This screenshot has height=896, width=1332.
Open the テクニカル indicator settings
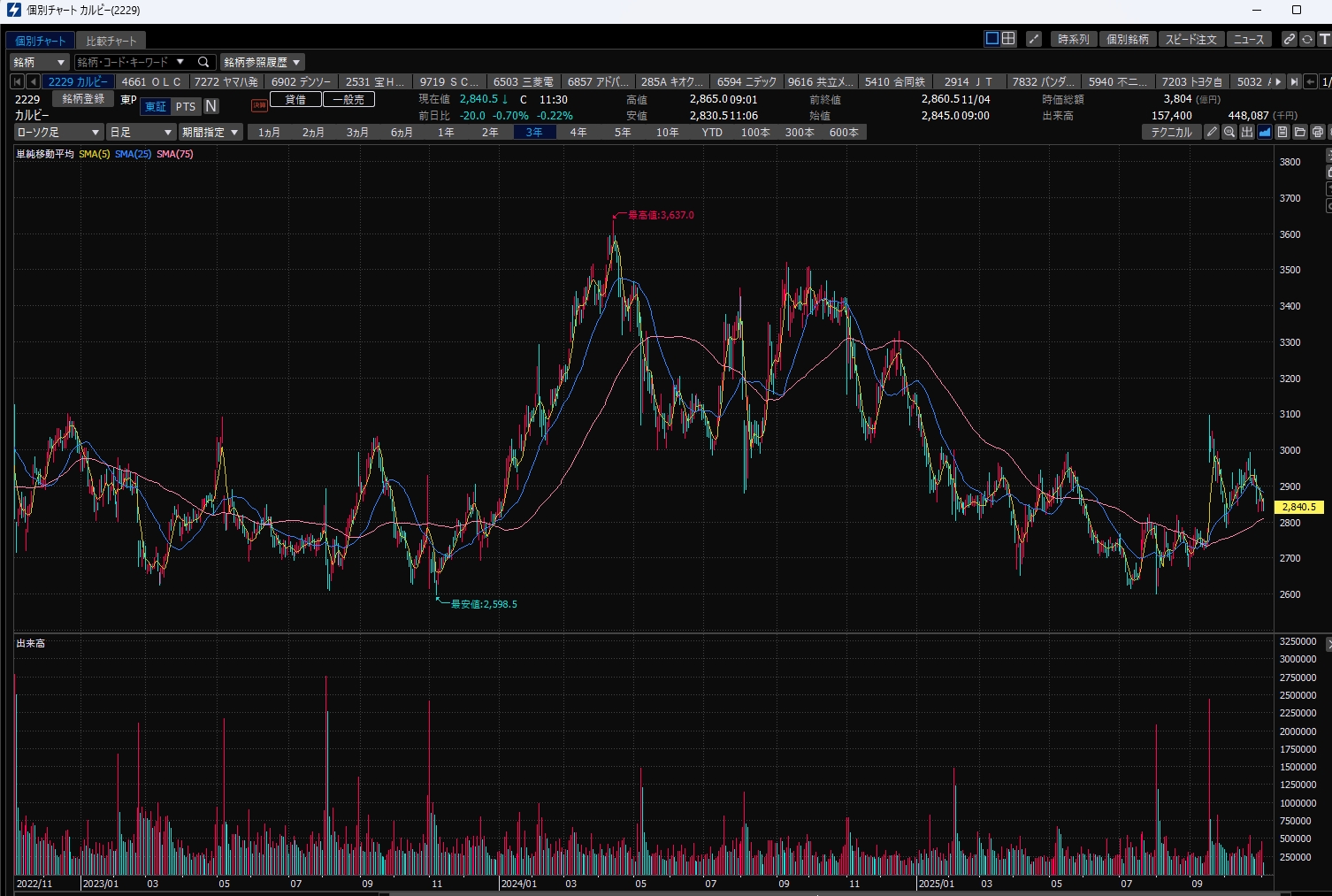(x=1171, y=132)
